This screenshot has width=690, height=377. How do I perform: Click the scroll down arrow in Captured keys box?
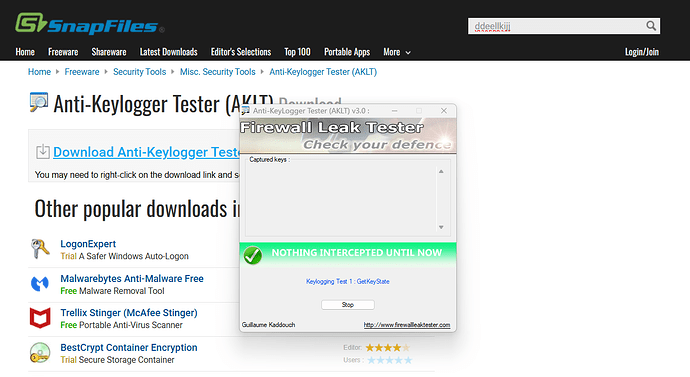(x=441, y=227)
